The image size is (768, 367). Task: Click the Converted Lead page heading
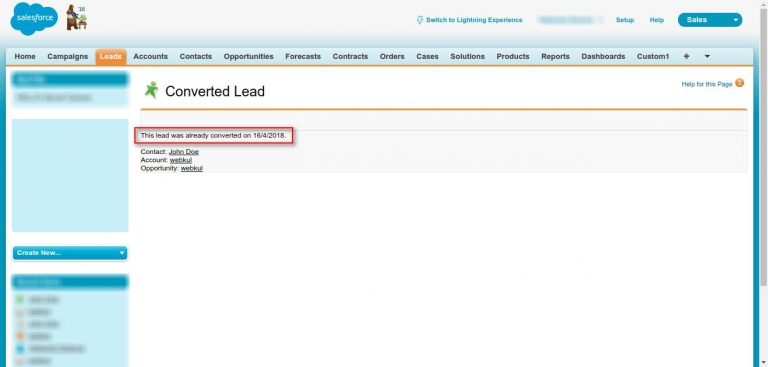pos(215,91)
